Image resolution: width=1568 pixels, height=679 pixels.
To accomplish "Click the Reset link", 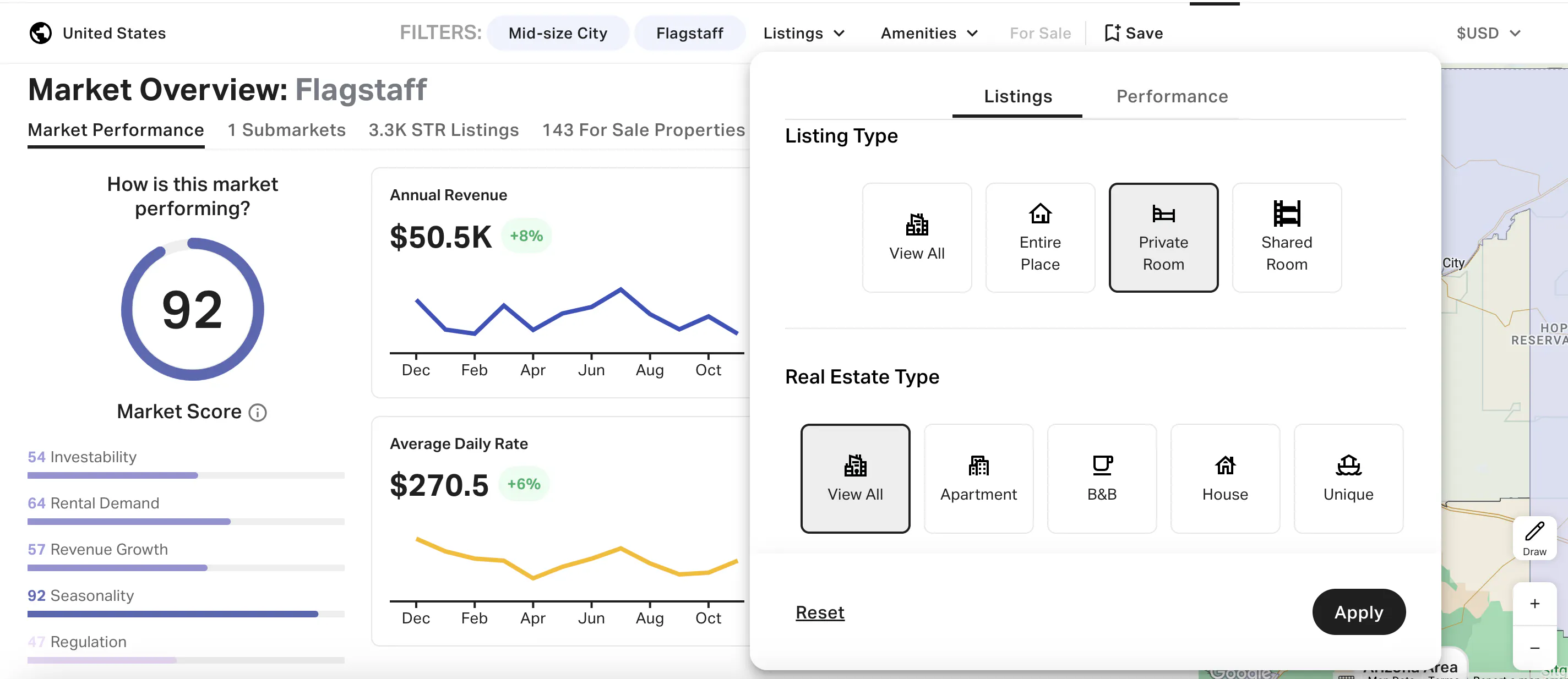I will pyautogui.click(x=819, y=612).
